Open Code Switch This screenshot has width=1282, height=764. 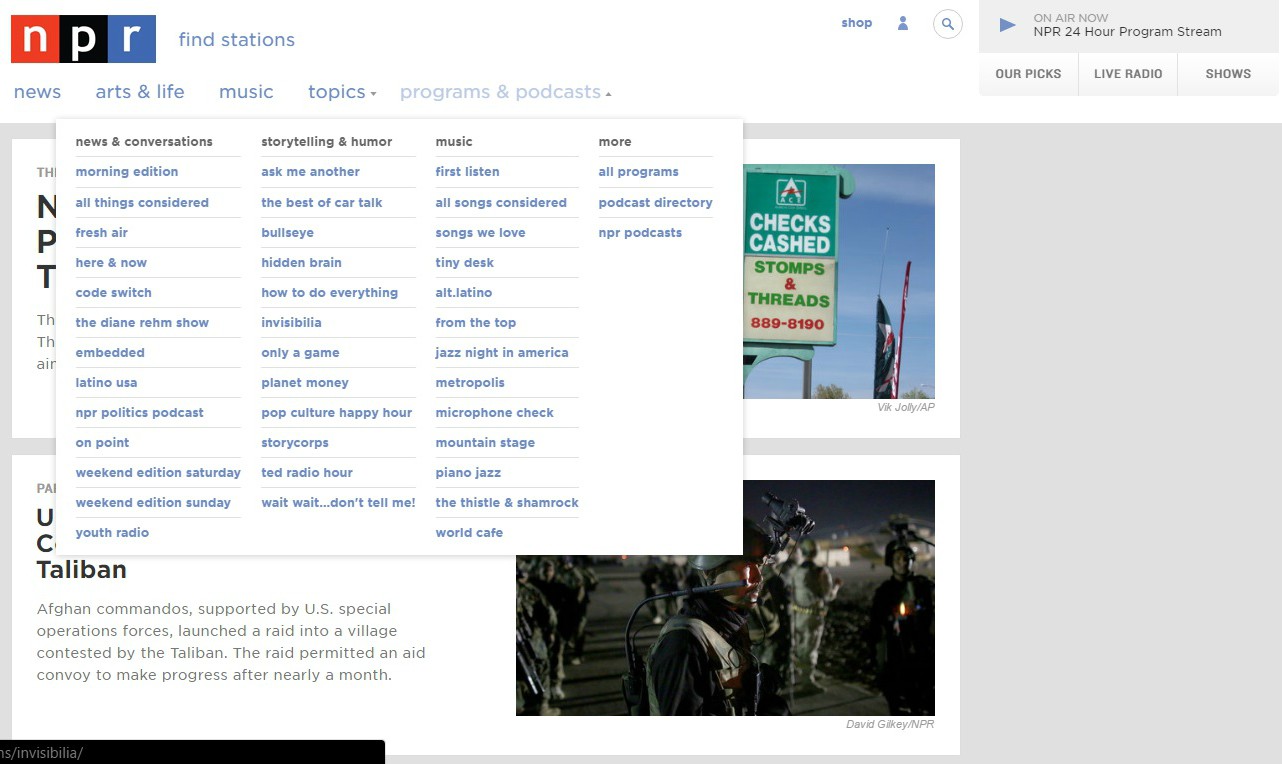point(114,292)
